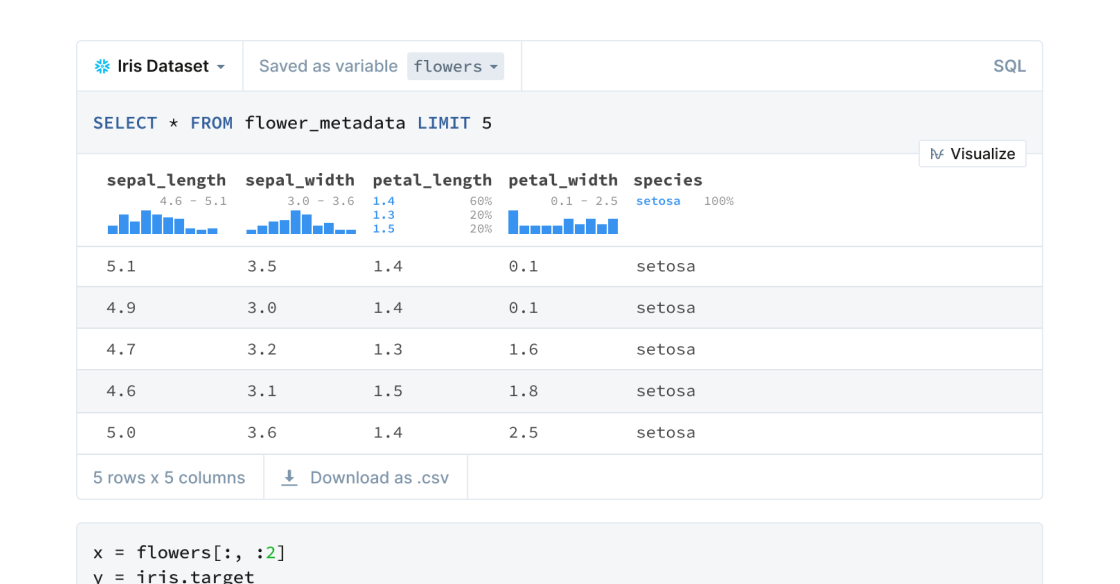Viewport: 1120px width, 584px height.
Task: Click the 60% value next to 1.4
Action: coord(480,200)
